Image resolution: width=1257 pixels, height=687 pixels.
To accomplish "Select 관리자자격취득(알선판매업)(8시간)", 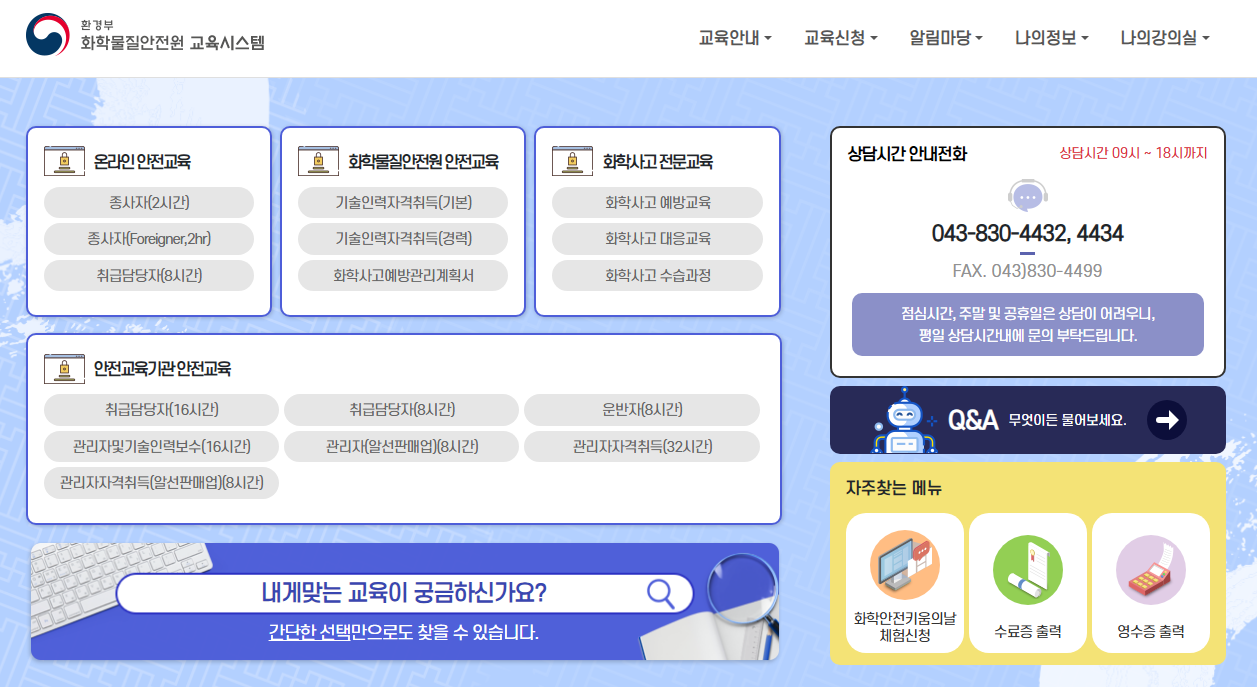I will click(161, 483).
